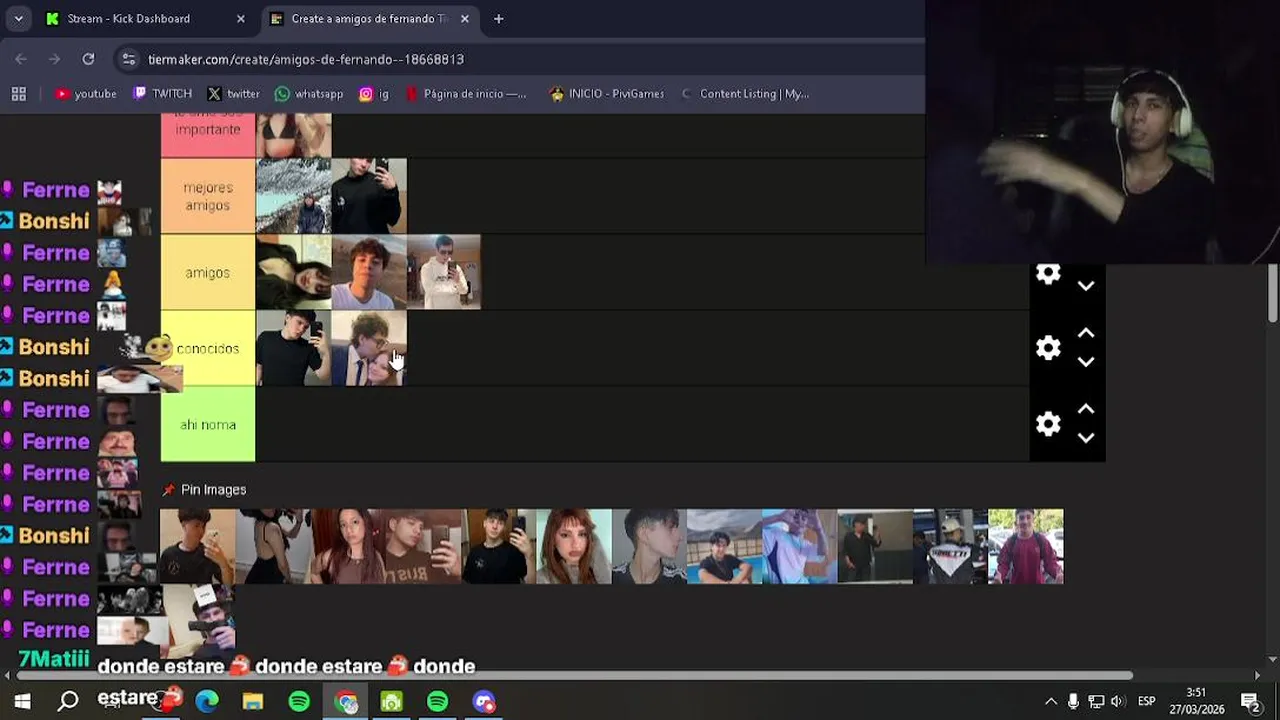Select the red-haired woman pool image
This screenshot has height=720, width=1280.
(574, 546)
